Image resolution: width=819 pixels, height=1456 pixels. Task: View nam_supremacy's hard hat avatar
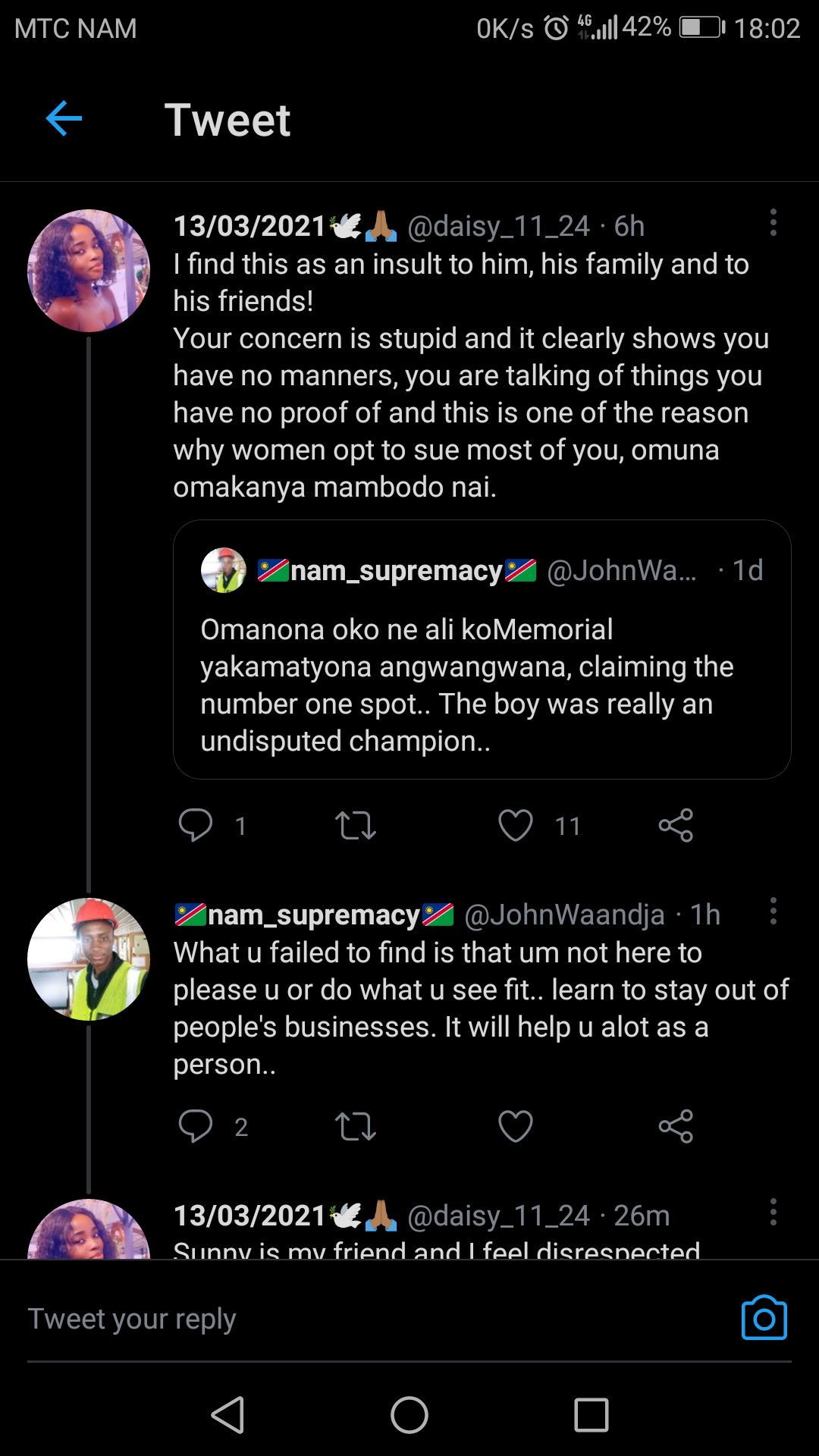tap(89, 959)
